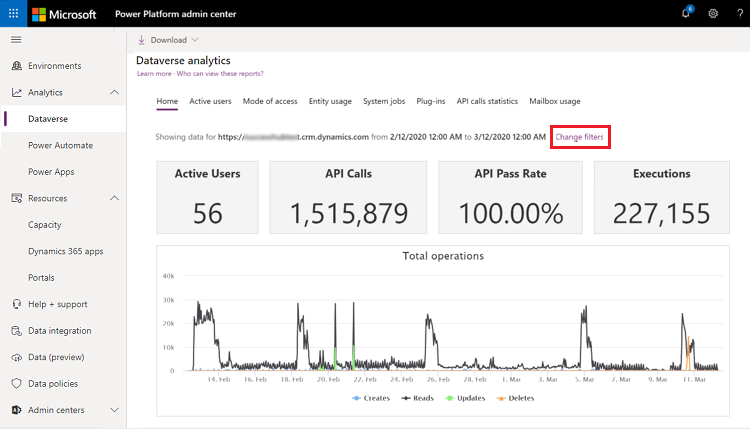Toggle Deletes series in chart legend
The width and height of the screenshot is (750, 434).
click(x=516, y=398)
